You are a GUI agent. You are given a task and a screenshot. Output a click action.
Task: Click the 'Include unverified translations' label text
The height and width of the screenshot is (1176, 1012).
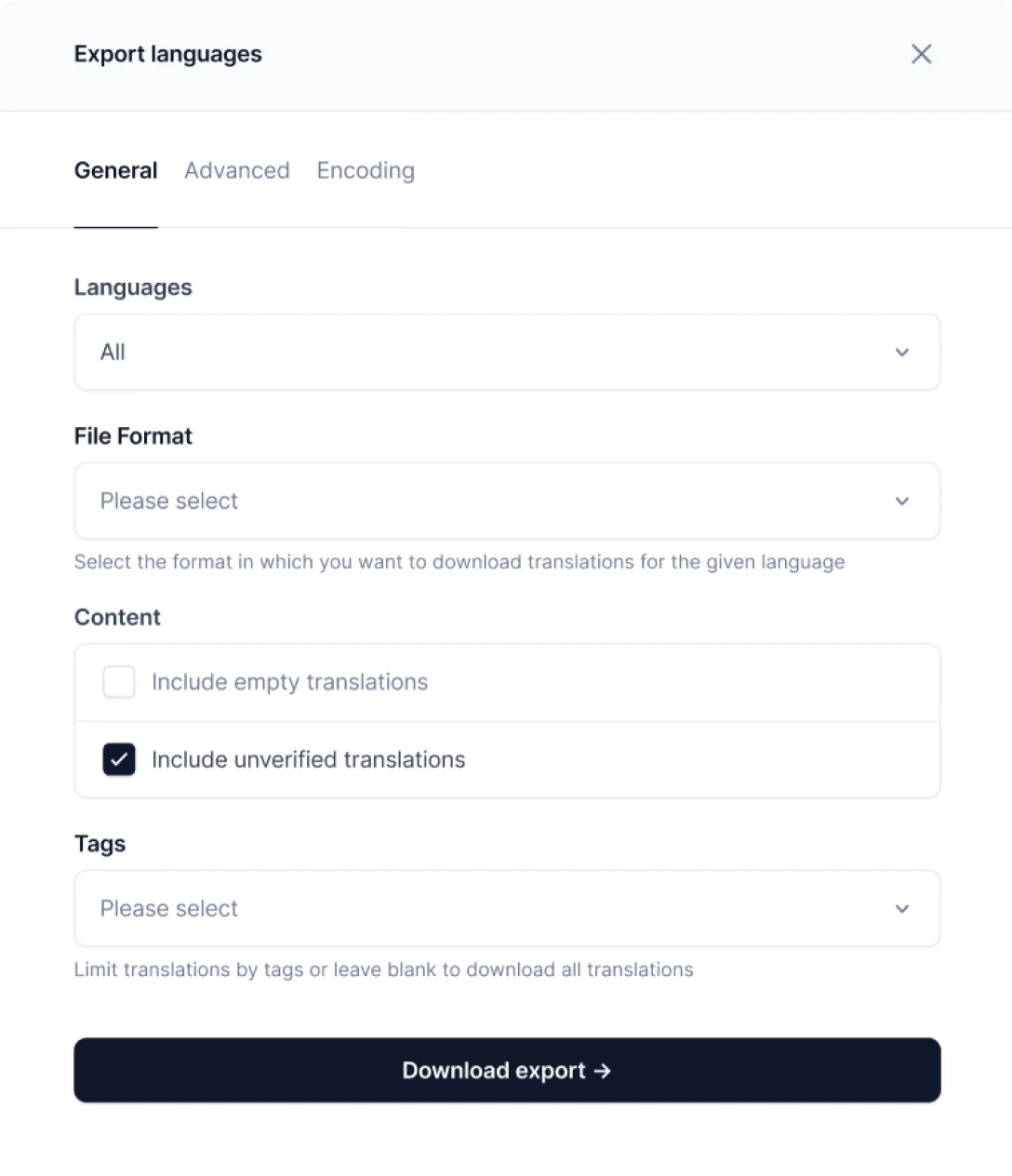308,759
